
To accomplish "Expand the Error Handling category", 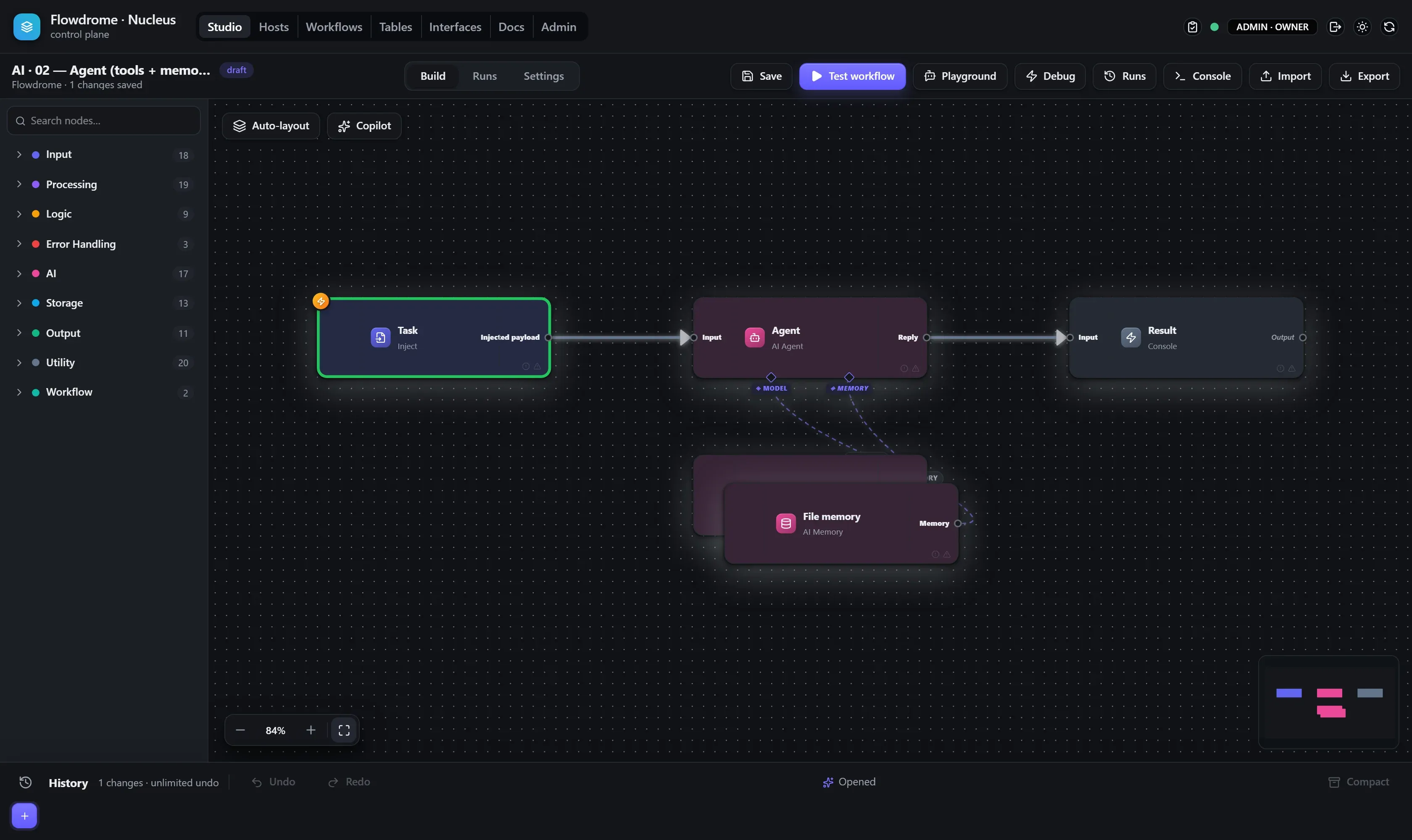I will click(x=103, y=244).
